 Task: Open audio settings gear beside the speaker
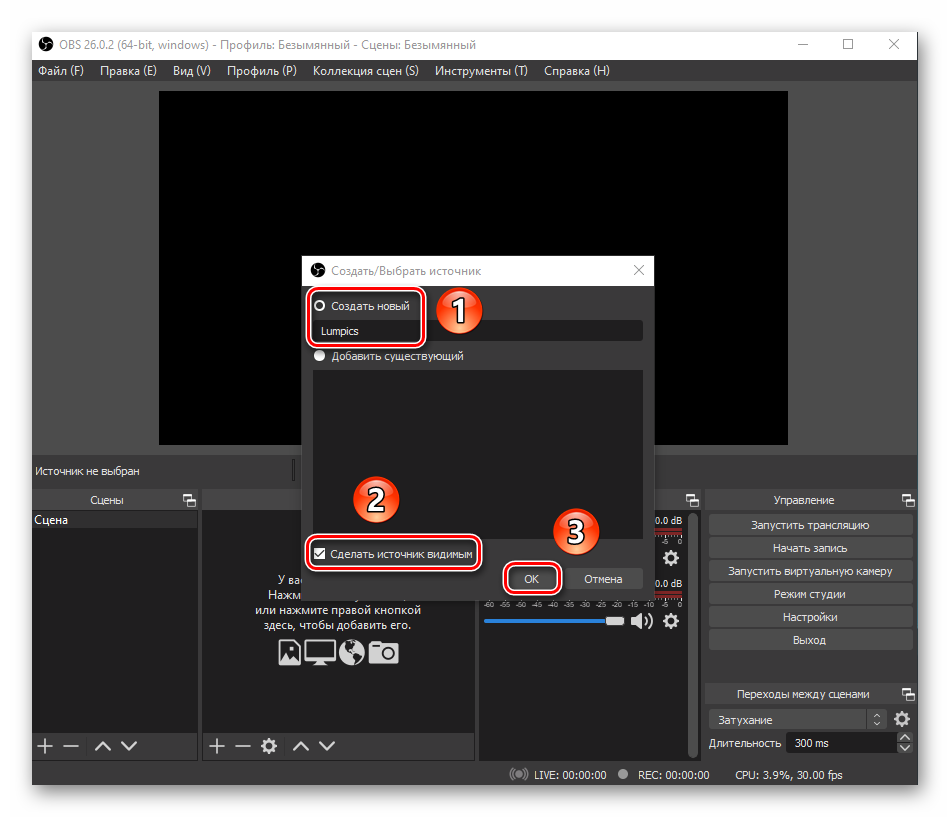tap(671, 621)
